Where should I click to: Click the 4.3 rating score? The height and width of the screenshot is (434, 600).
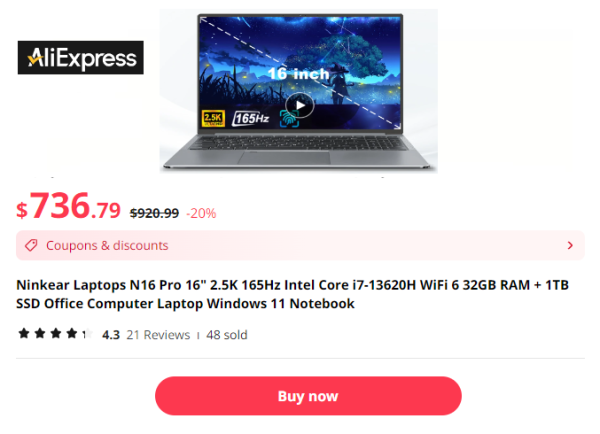point(111,335)
